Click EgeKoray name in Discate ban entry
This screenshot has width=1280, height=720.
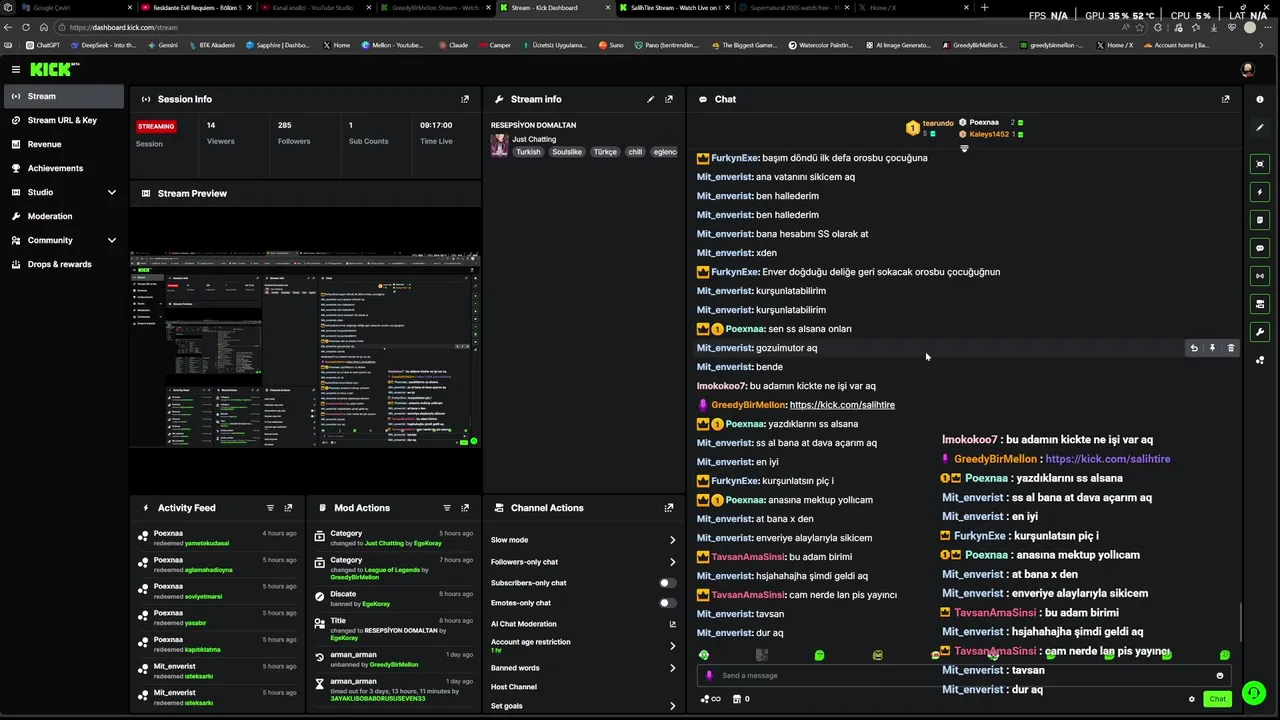click(376, 603)
